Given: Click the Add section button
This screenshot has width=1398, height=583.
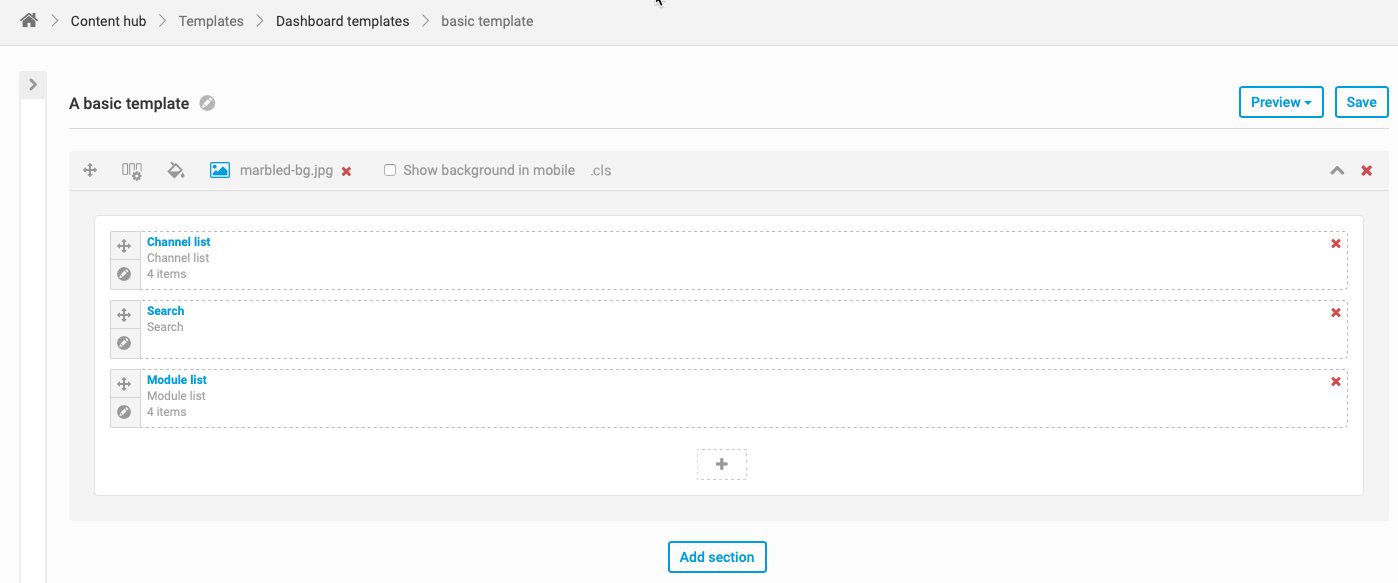Looking at the screenshot, I should point(717,557).
